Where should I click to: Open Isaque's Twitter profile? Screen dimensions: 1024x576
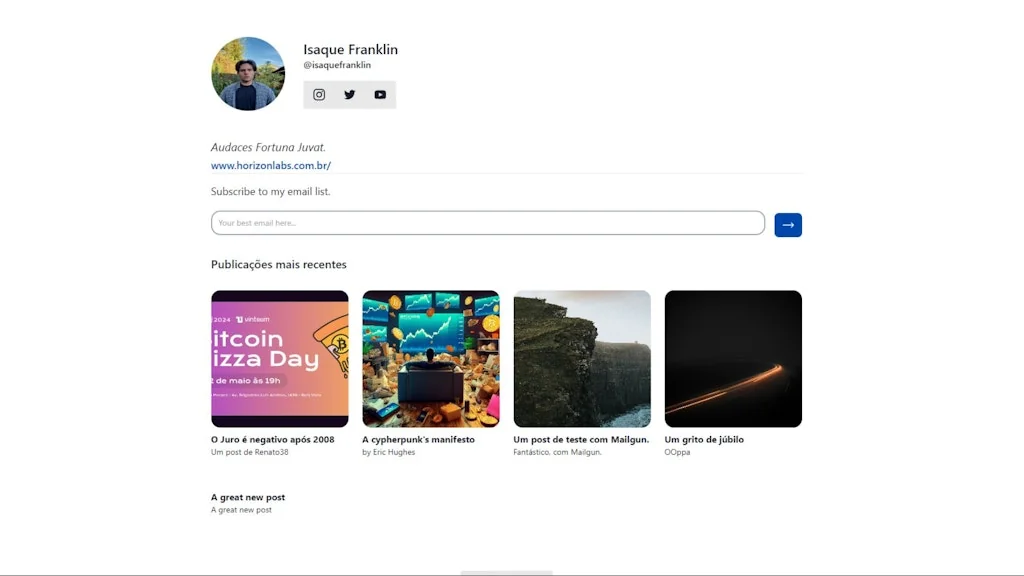(x=349, y=94)
